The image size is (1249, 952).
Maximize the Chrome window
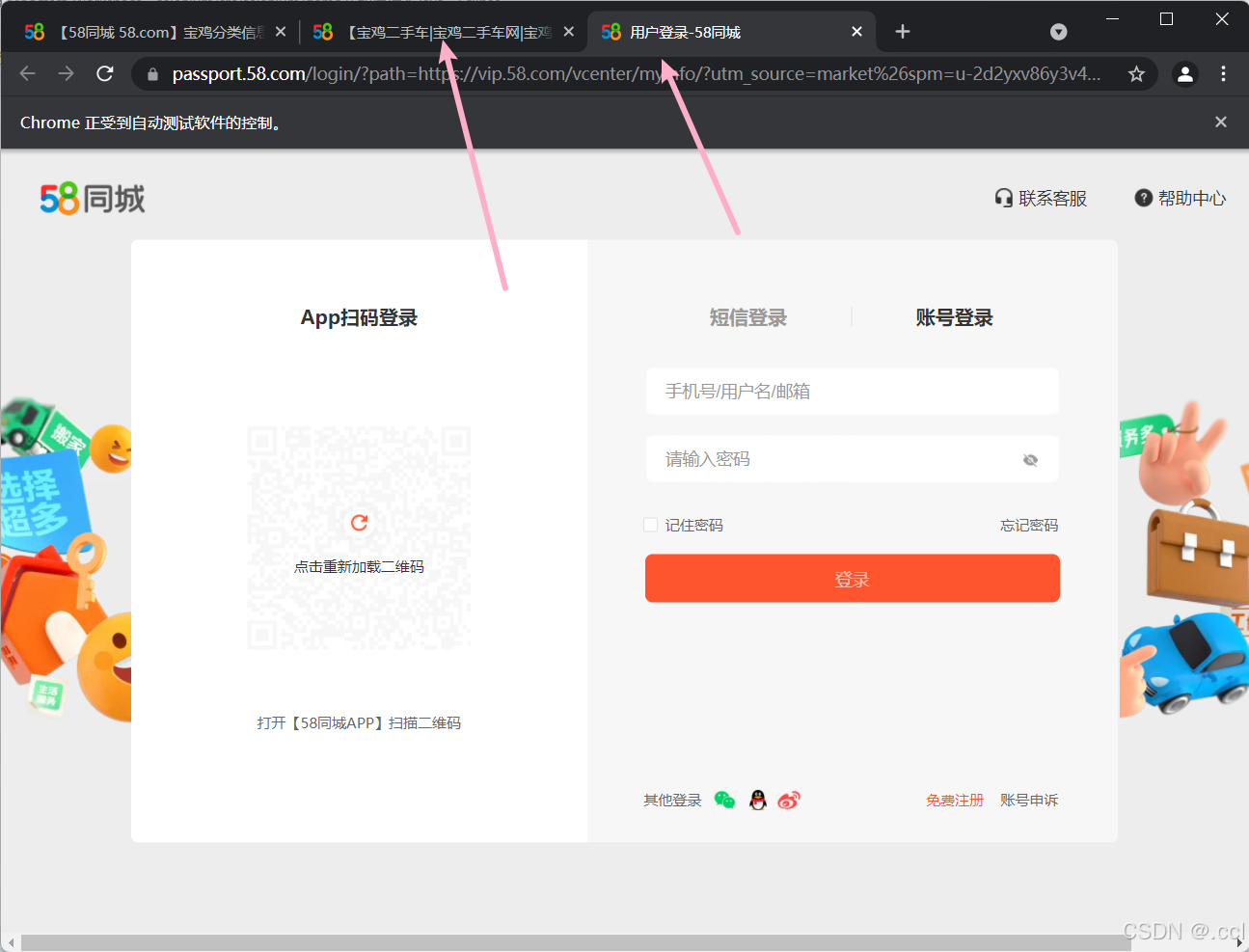pos(1166,19)
